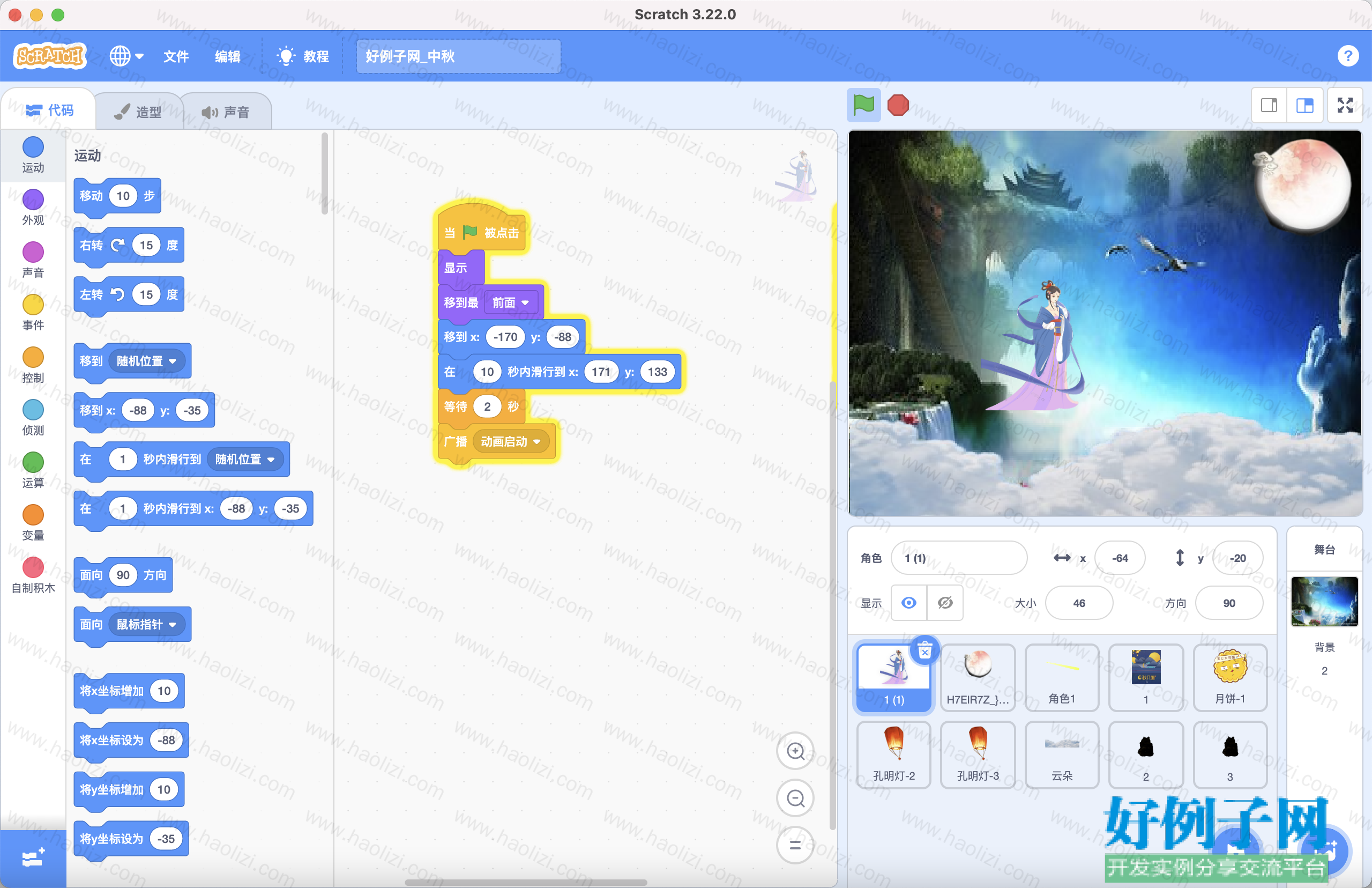Screen dimensions: 1372x888
Task: Select the 自制积木 block category
Action: pyautogui.click(x=33, y=575)
